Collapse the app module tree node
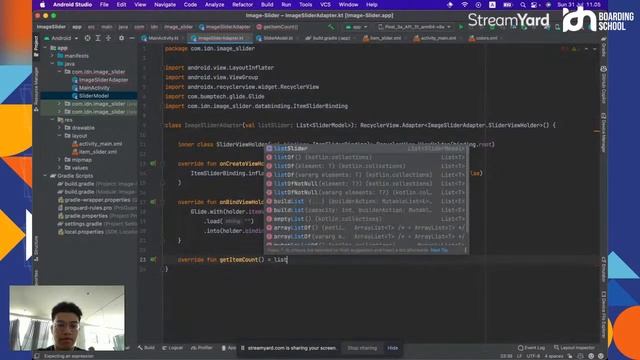 (46, 48)
